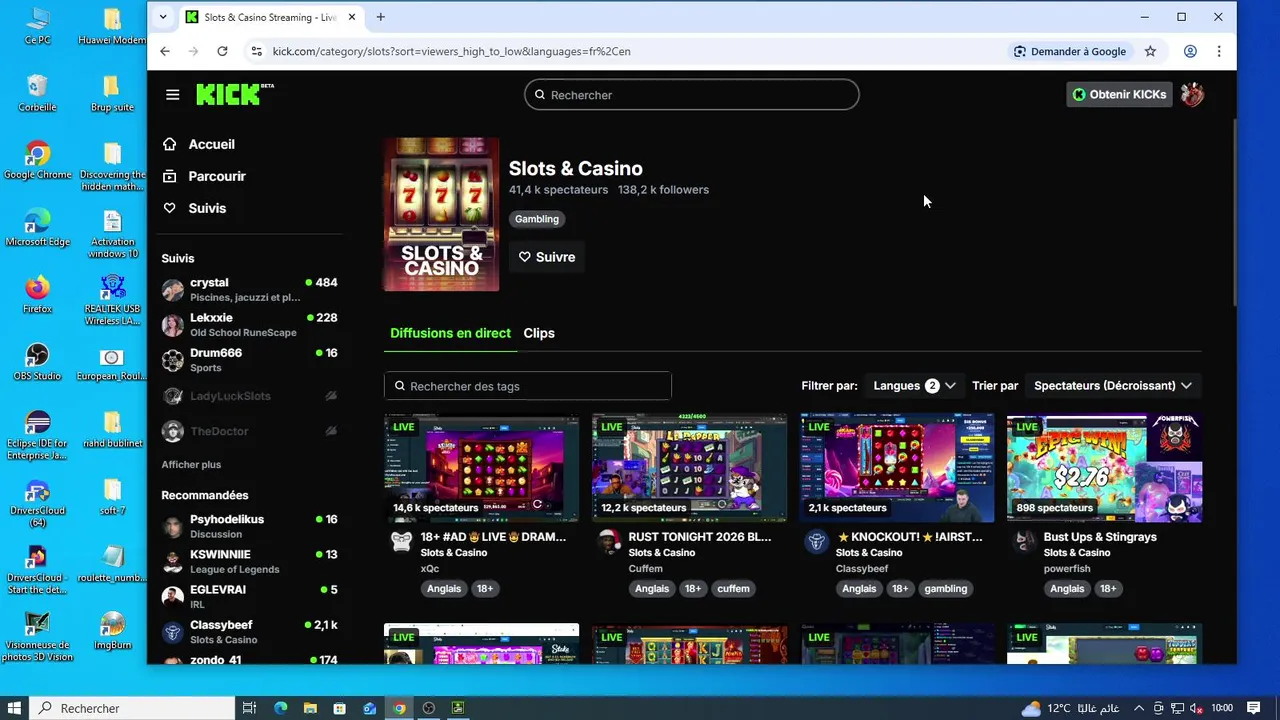Open the Langues filter dropdown

tap(914, 386)
